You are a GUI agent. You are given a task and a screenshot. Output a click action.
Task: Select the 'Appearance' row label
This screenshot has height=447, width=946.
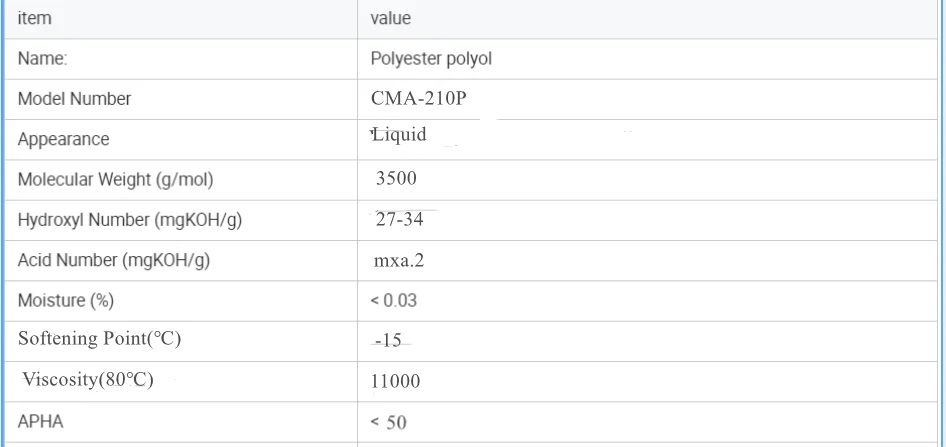pyautogui.click(x=64, y=139)
